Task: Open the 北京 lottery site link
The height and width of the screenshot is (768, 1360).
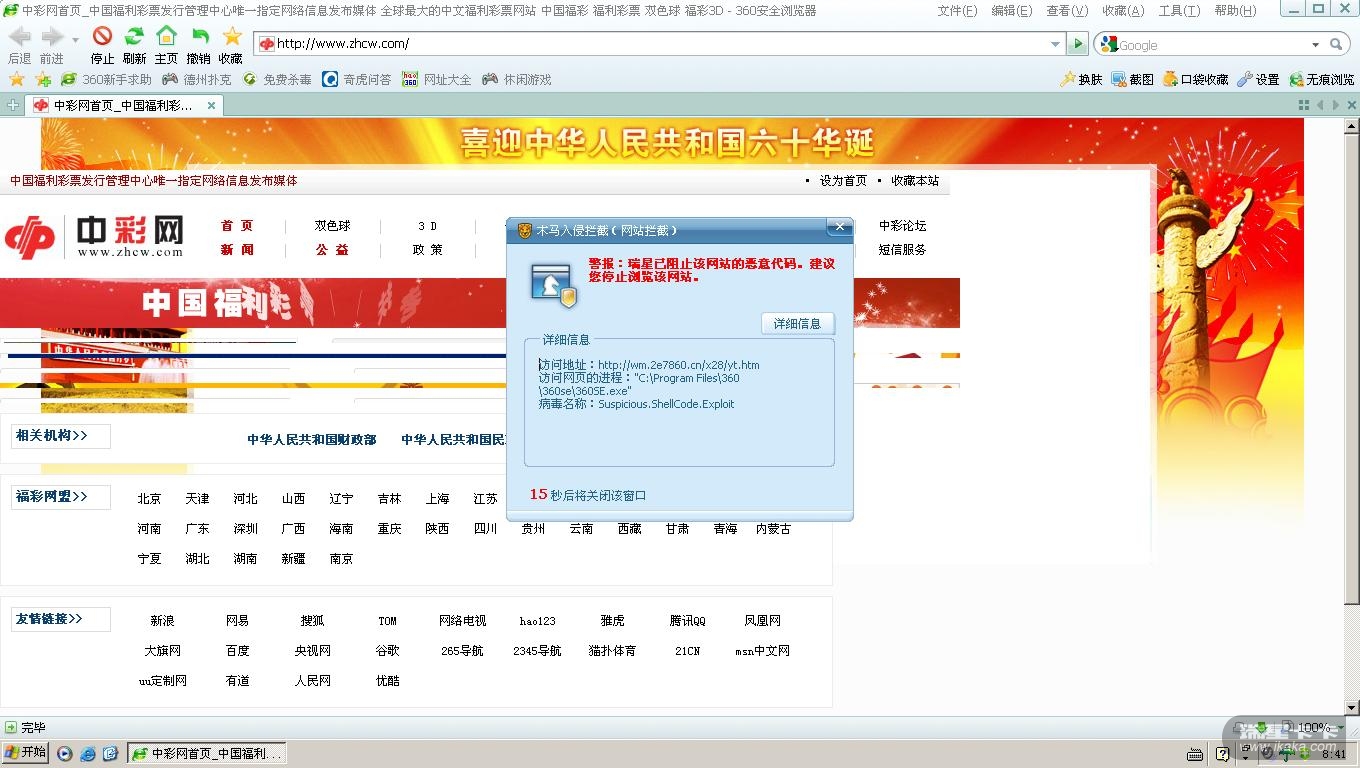Action: click(x=150, y=499)
